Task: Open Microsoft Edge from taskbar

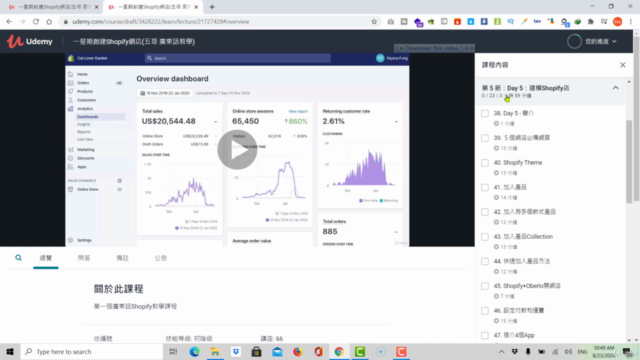Action: click(x=194, y=351)
